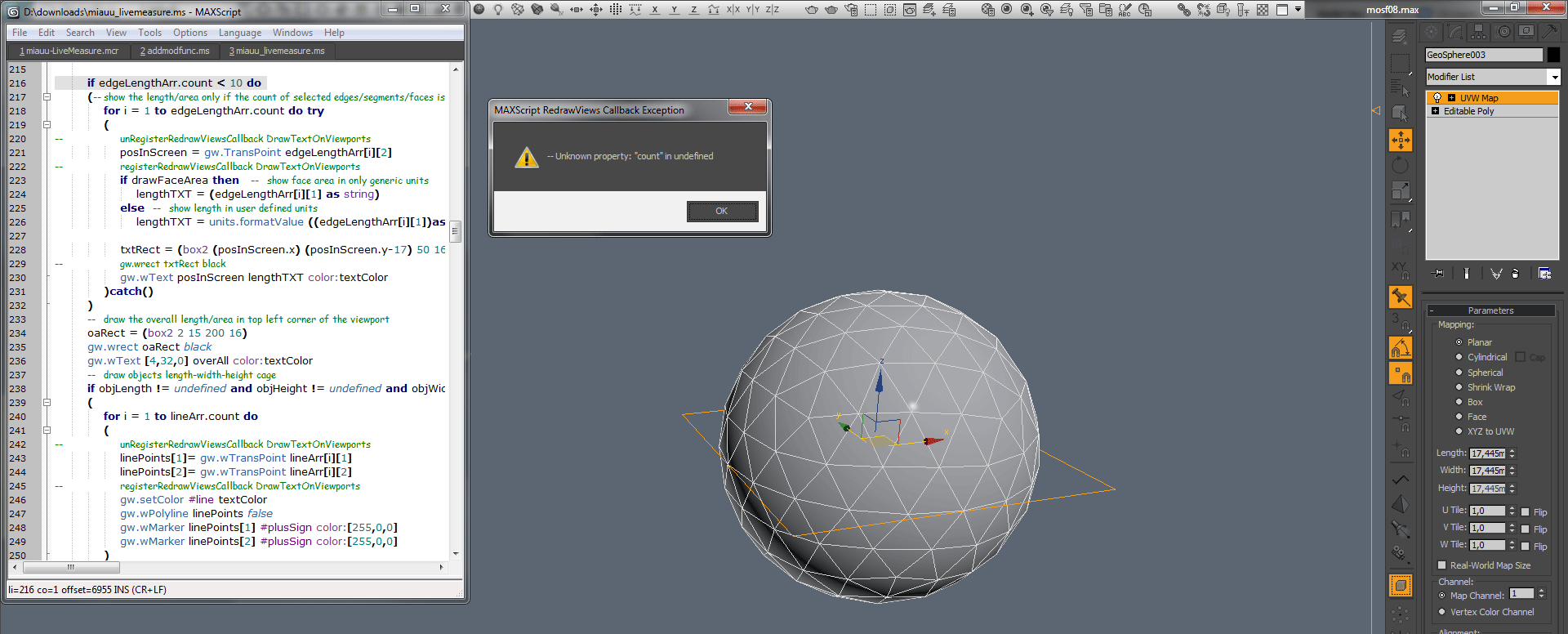Click the Configure Modifier Sets icon
Screen dimensions: 1568x634
pos(1544,274)
